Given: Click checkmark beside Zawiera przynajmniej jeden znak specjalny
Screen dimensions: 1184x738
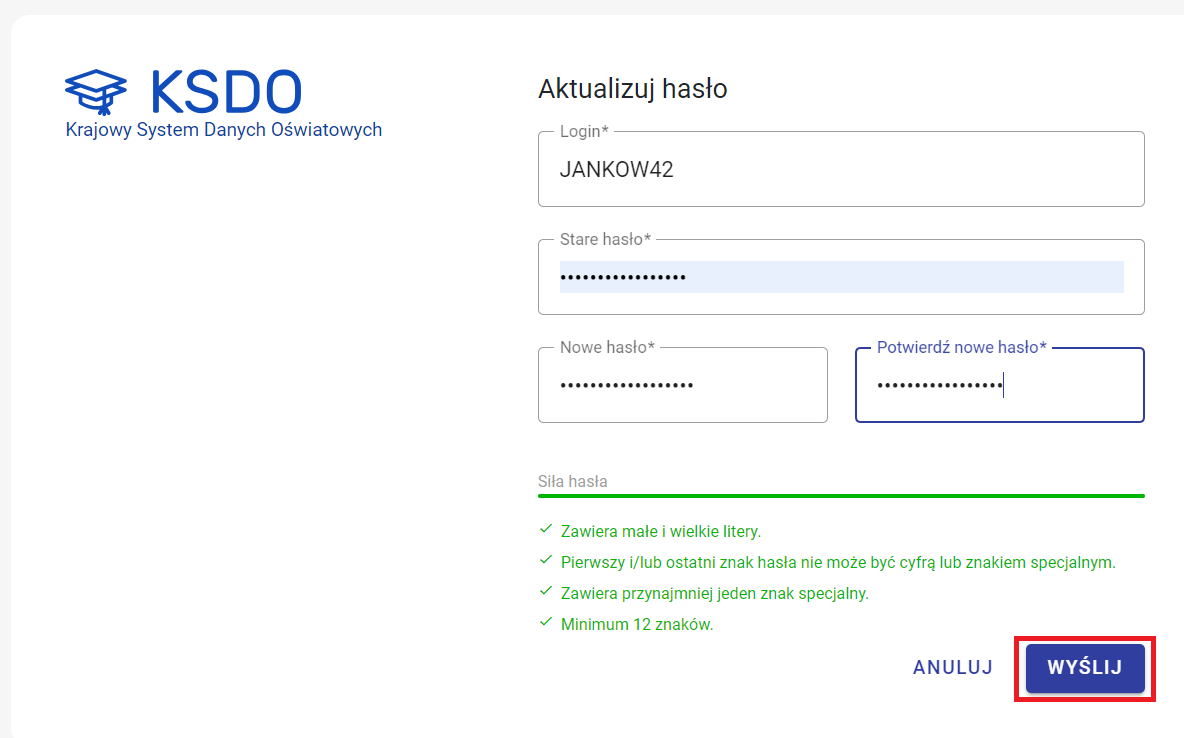Looking at the screenshot, I should (x=546, y=591).
